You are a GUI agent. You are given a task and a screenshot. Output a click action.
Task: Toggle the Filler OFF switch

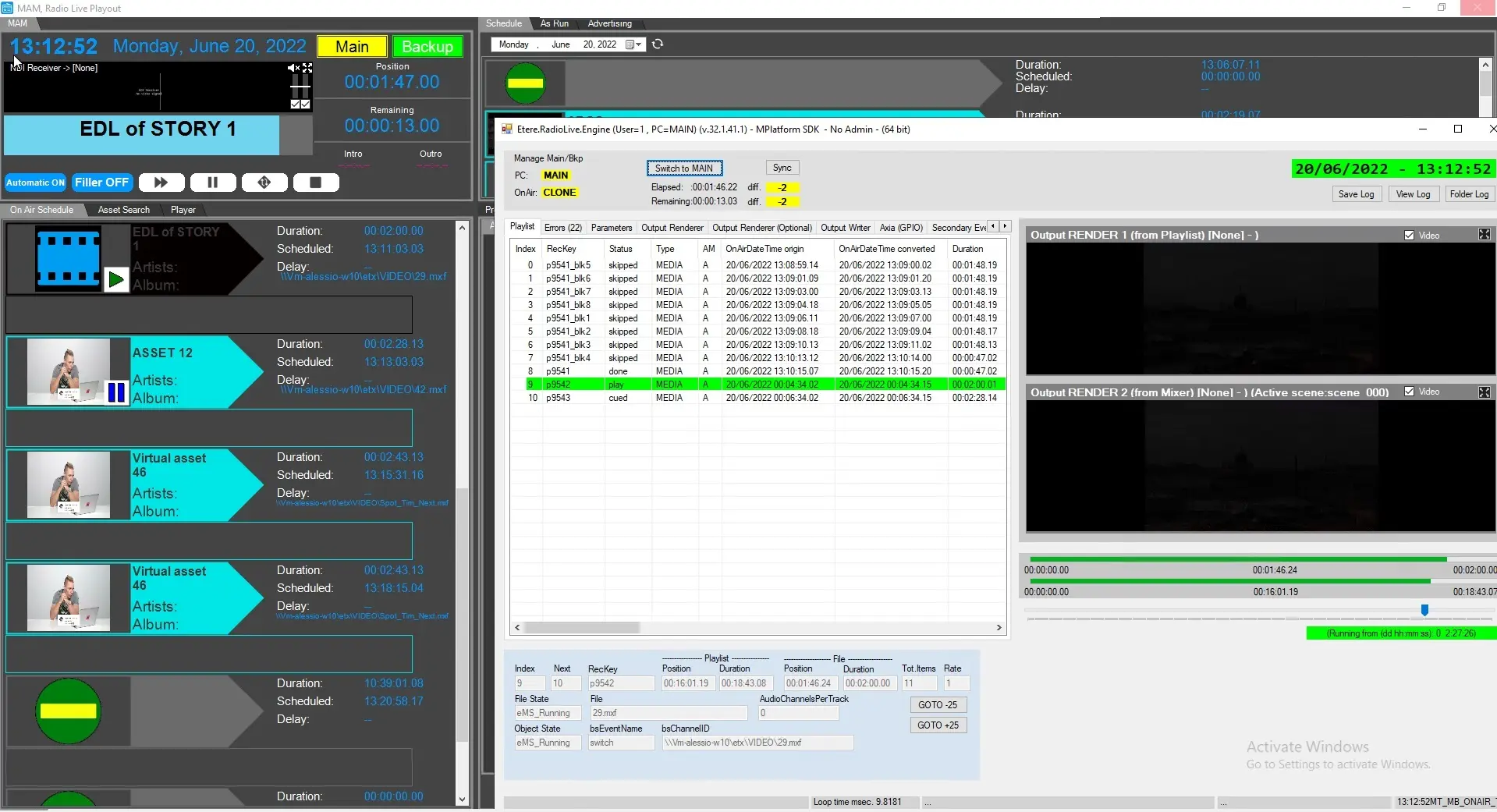pos(101,183)
